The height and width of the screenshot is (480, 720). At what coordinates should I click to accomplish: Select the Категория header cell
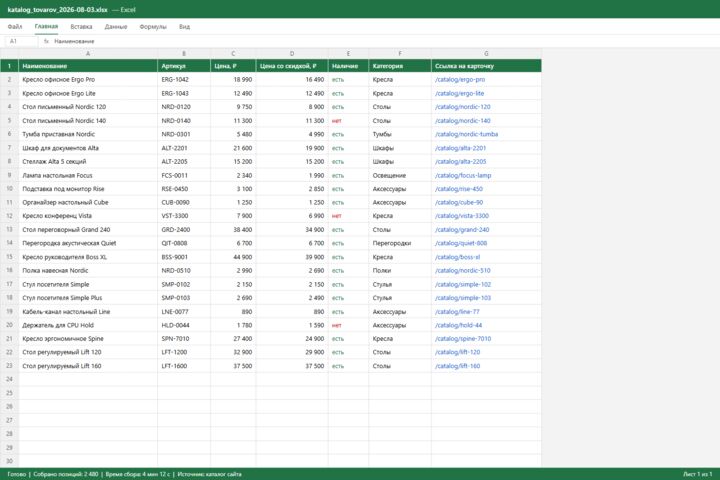pyautogui.click(x=399, y=66)
